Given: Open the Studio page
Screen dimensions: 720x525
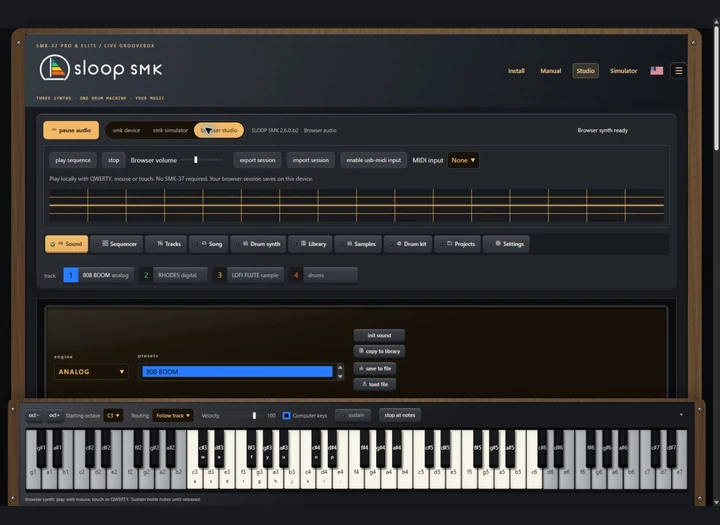Looking at the screenshot, I should [585, 71].
